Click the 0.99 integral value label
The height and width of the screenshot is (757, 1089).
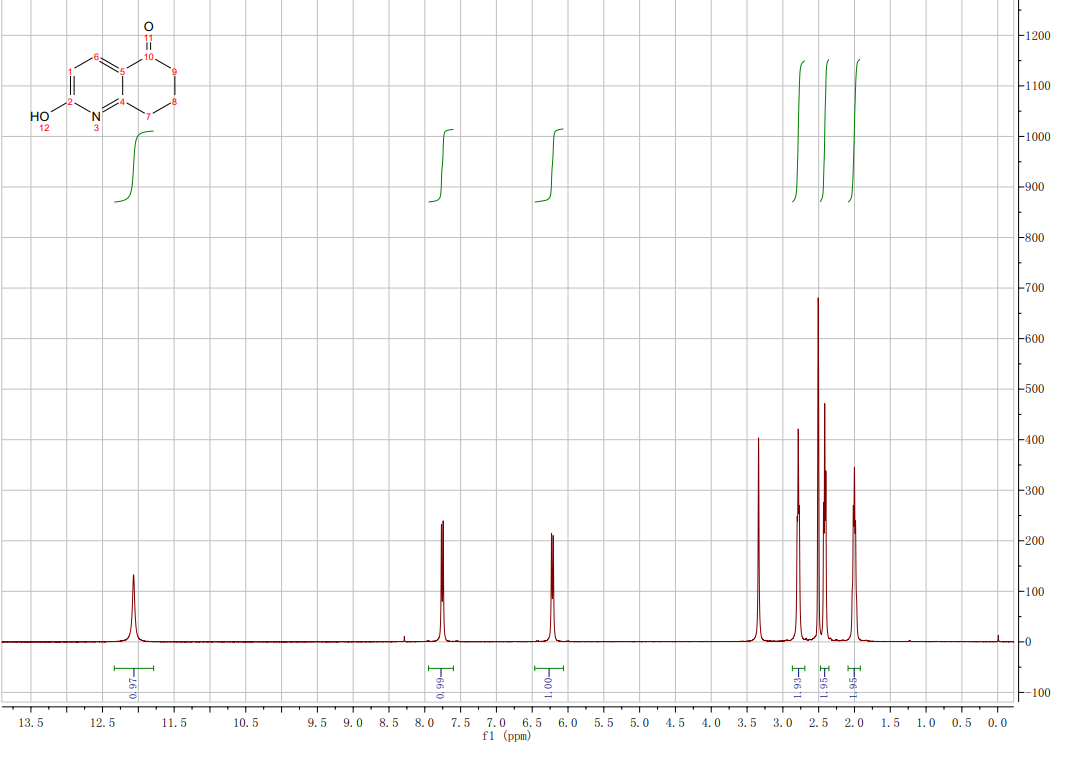click(440, 686)
